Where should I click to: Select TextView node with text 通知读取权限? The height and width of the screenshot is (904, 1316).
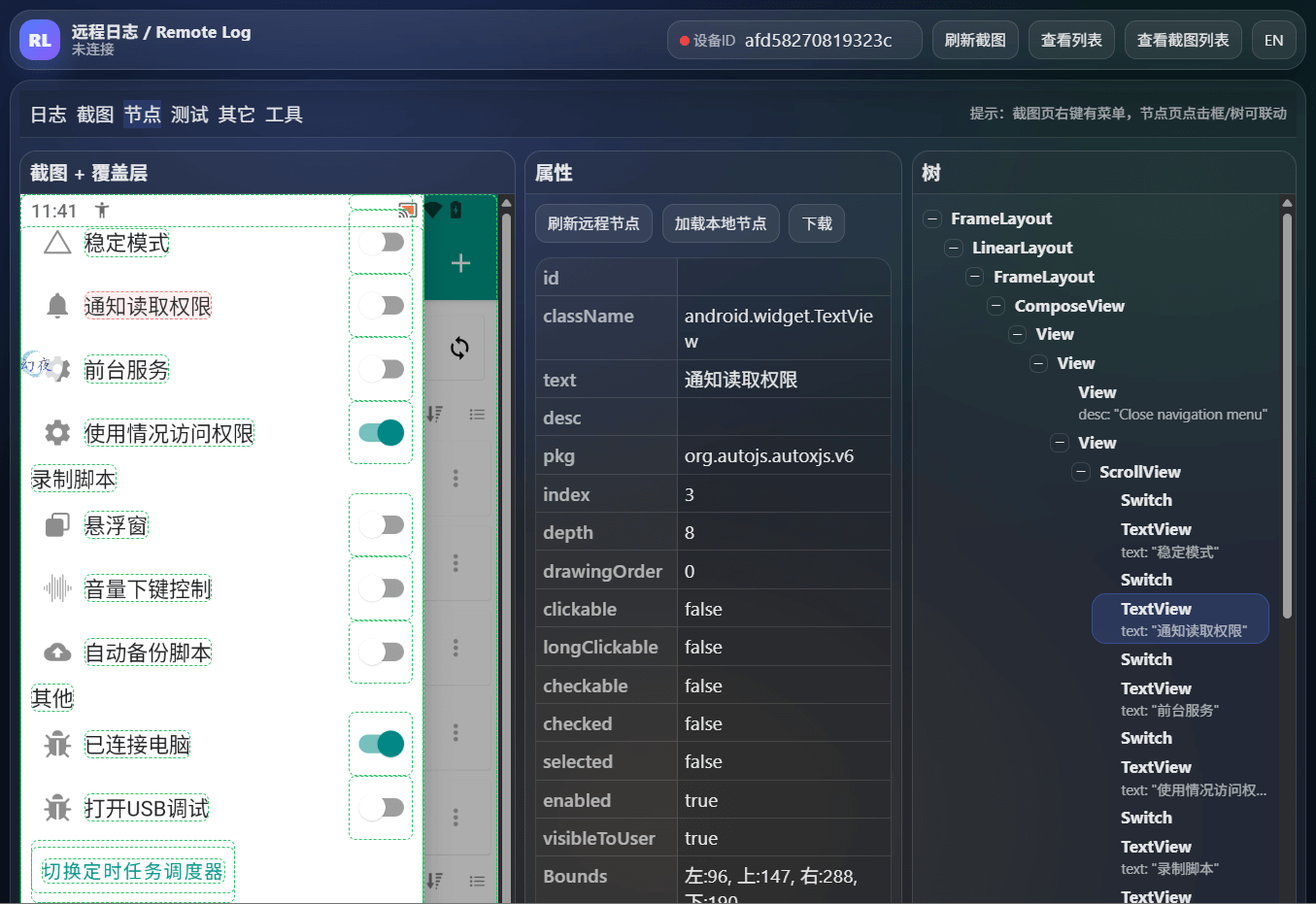[x=1180, y=619]
